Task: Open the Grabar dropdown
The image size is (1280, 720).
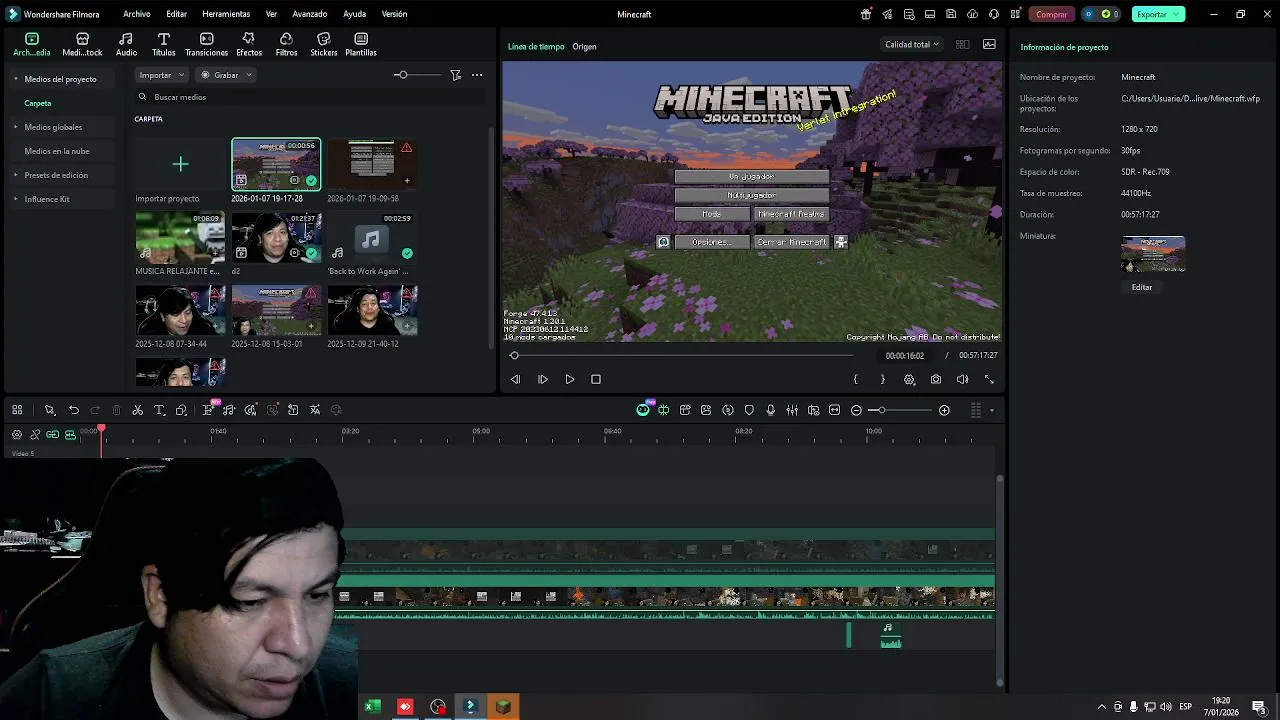Action: click(226, 75)
